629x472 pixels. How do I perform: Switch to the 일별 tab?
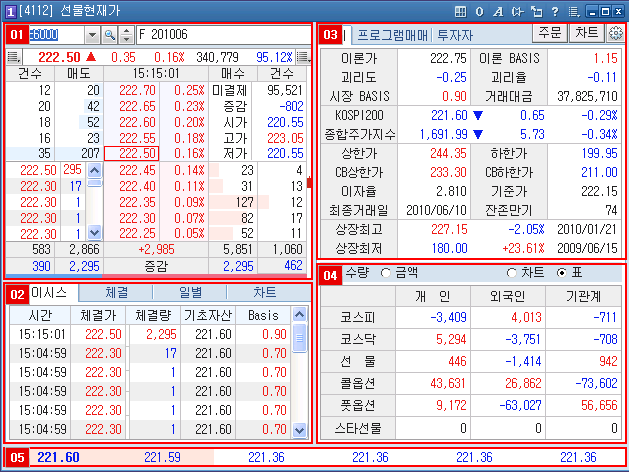coord(190,293)
